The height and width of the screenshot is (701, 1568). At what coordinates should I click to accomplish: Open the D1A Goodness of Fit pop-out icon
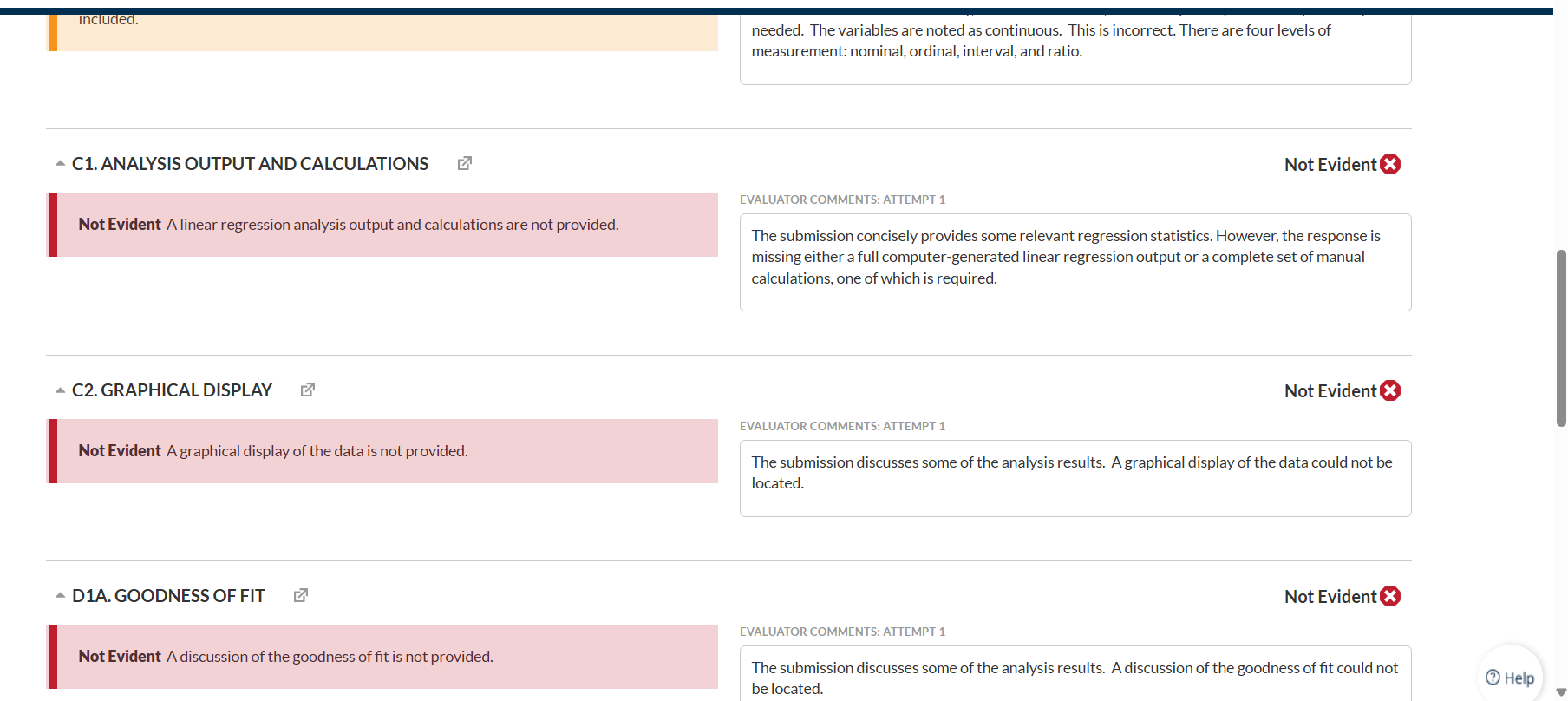point(301,595)
